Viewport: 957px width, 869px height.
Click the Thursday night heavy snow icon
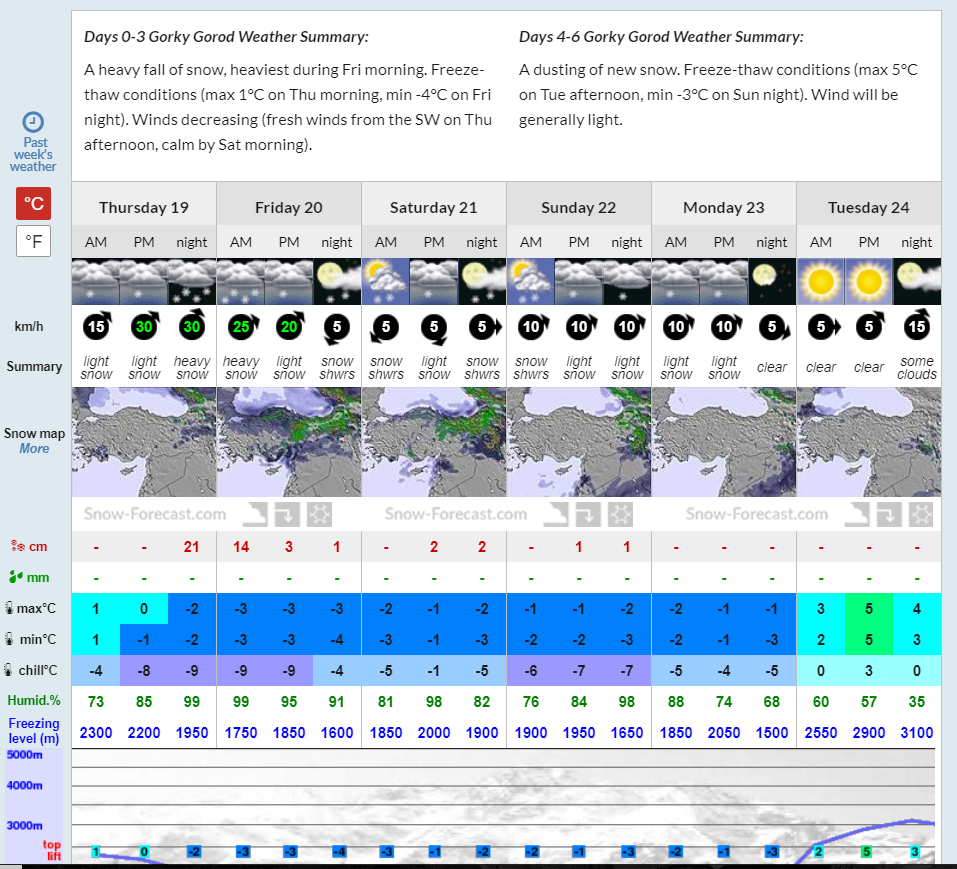pos(192,281)
